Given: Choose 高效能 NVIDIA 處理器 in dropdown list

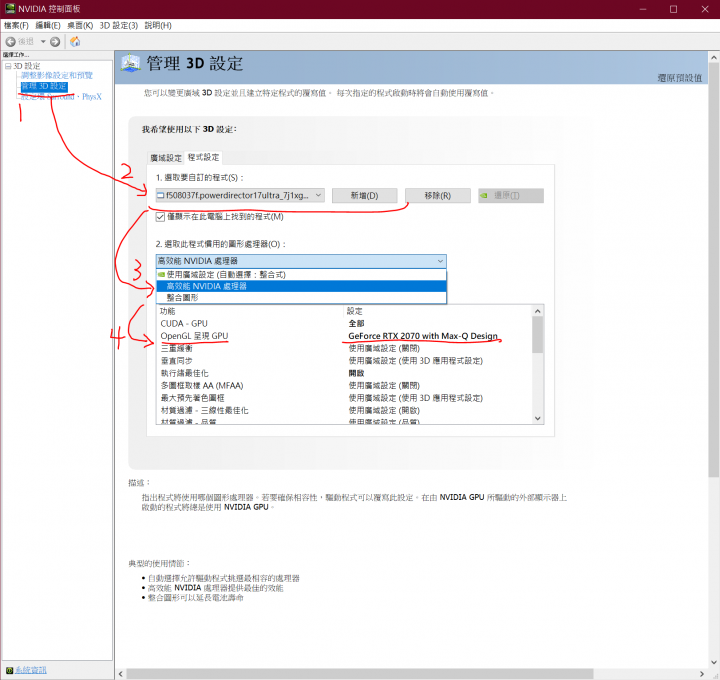Looking at the screenshot, I should 301,286.
